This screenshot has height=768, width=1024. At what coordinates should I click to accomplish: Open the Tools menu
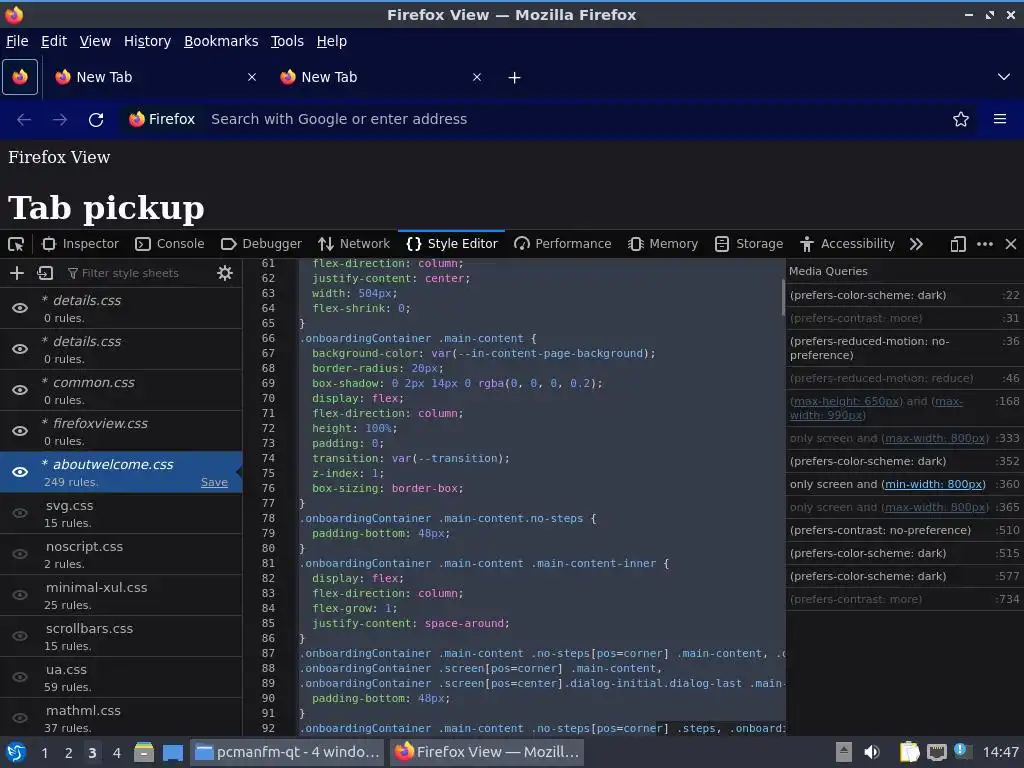pyautogui.click(x=287, y=41)
